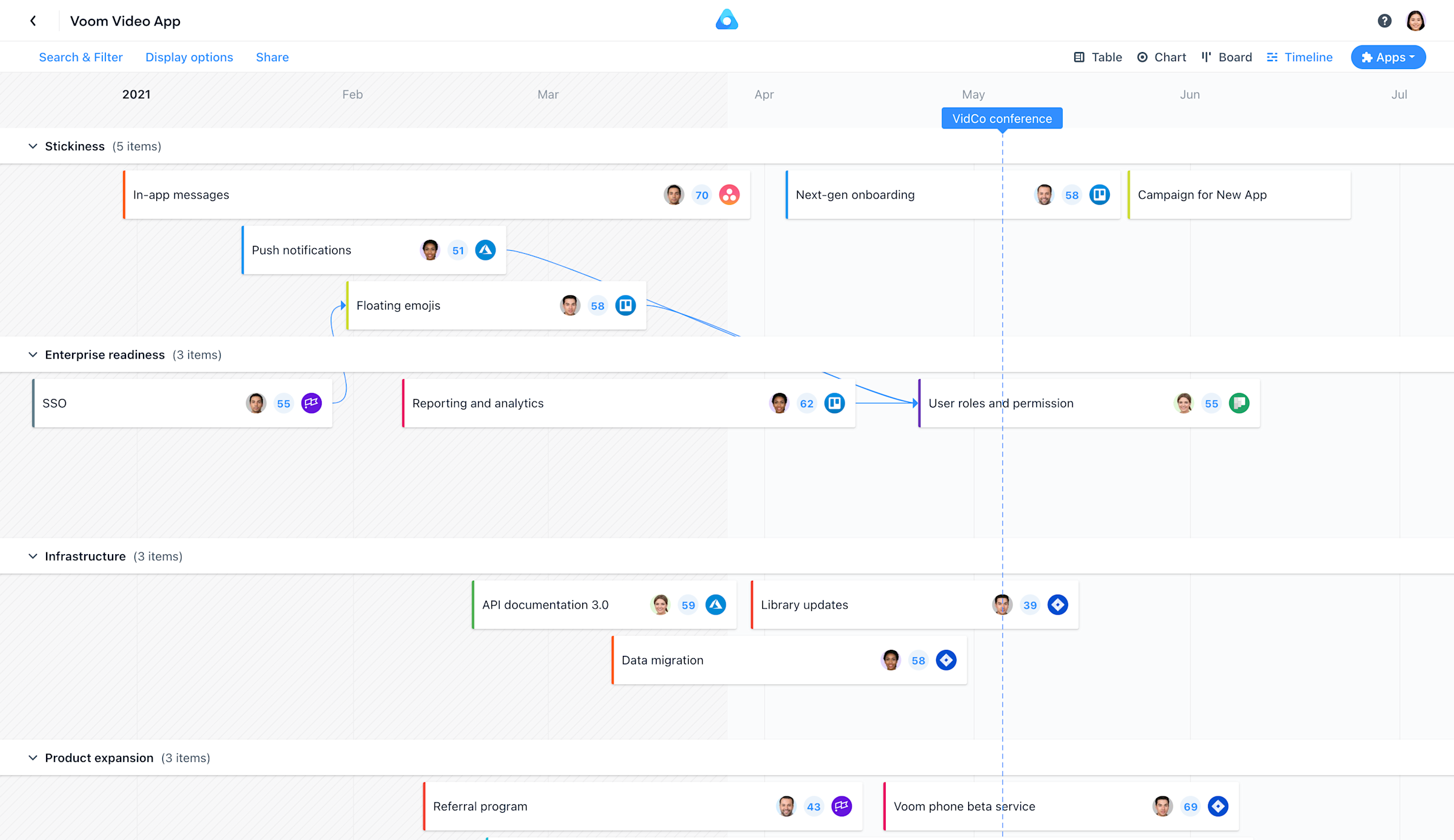Click the purple integration icon on SSO card
The image size is (1454, 840).
click(x=311, y=403)
